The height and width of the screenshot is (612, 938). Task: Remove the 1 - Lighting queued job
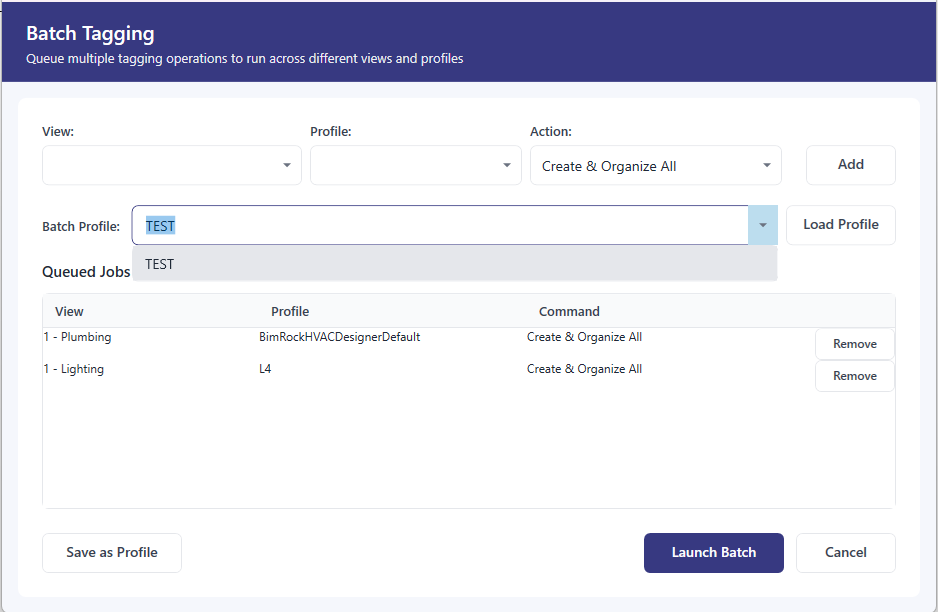pyautogui.click(x=854, y=375)
